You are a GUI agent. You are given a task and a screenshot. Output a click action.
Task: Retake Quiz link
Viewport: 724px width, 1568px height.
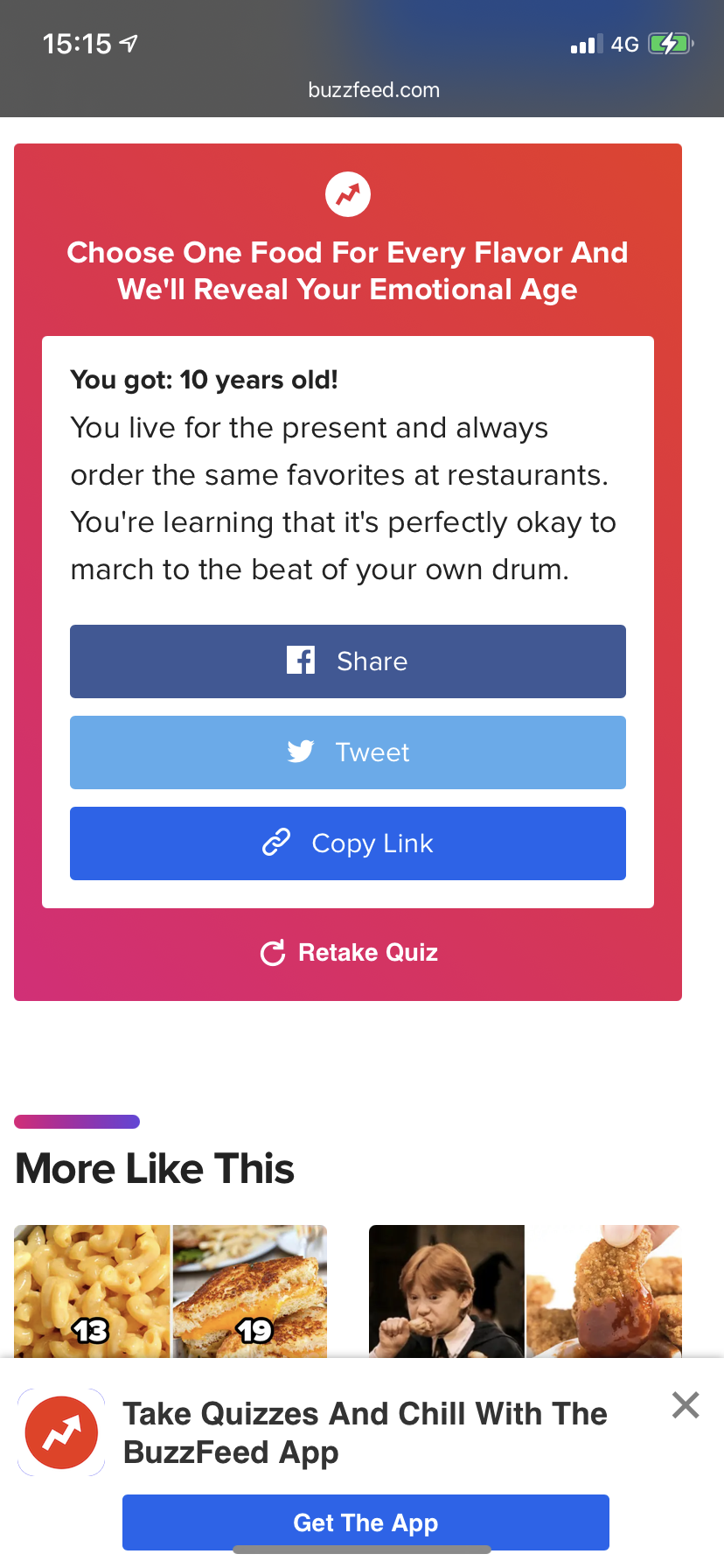point(350,953)
